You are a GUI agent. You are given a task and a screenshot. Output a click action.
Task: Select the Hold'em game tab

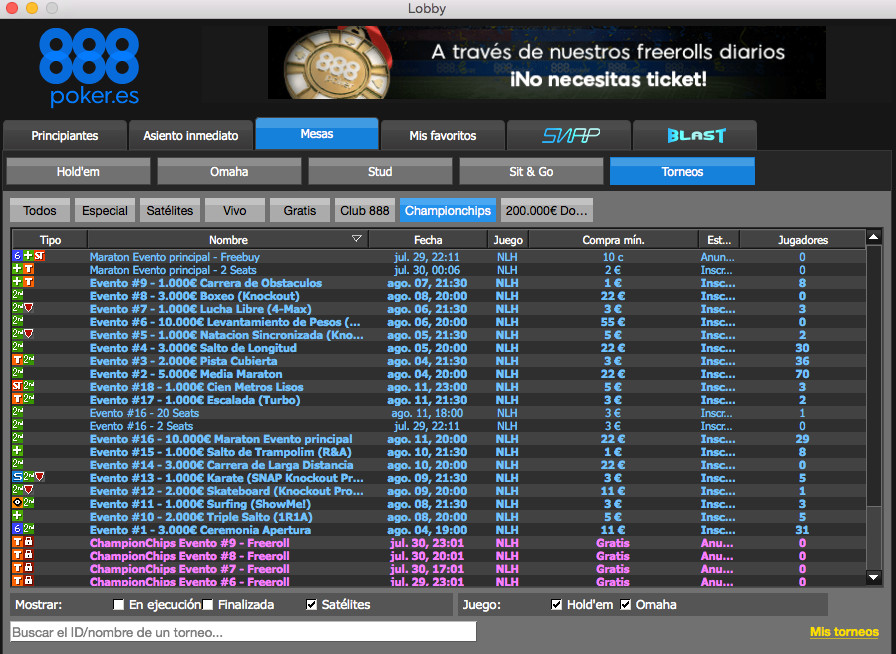tap(78, 172)
